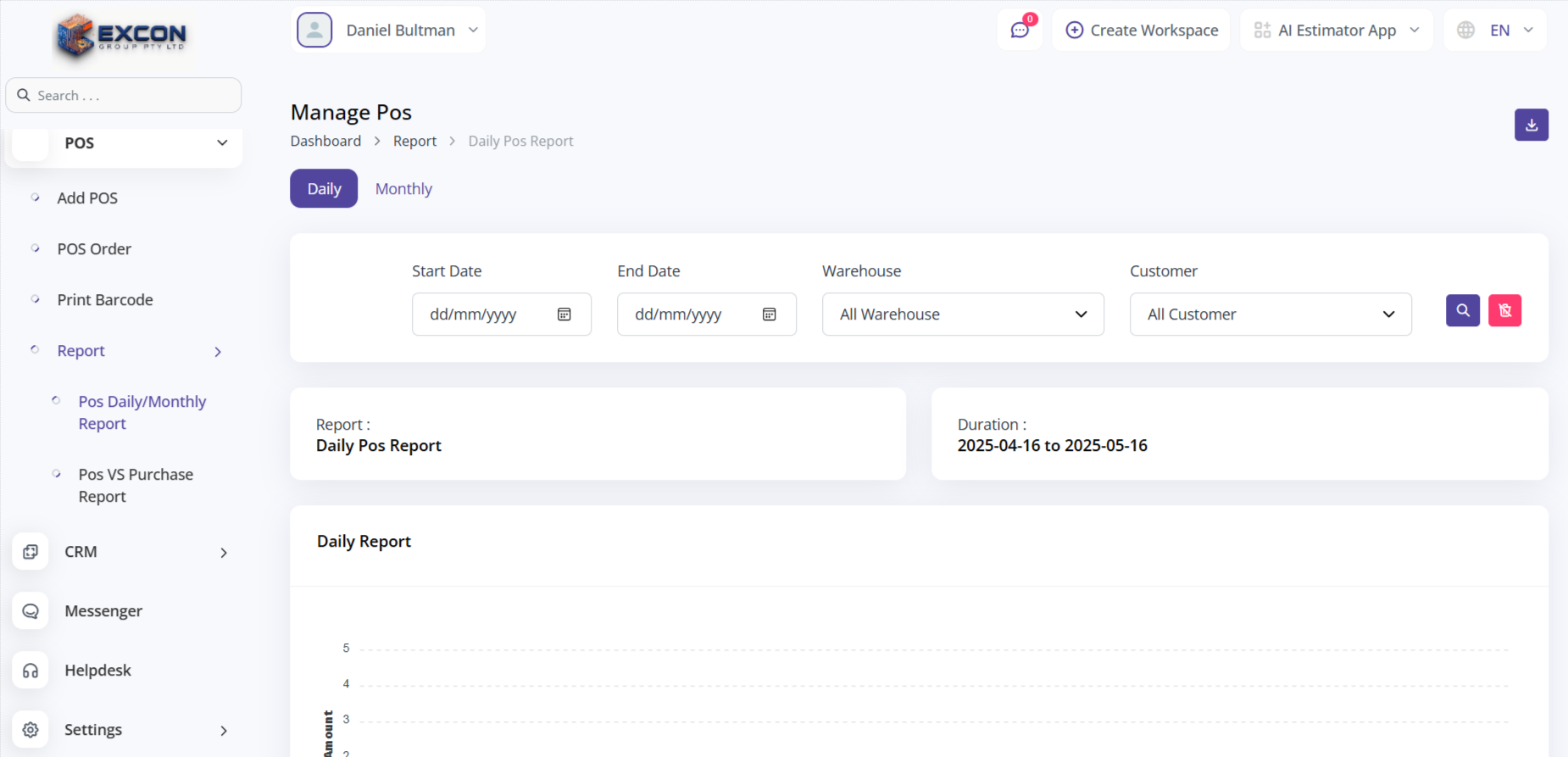Switch to the Monthly tab
Viewport: 1568px width, 757px height.
403,189
